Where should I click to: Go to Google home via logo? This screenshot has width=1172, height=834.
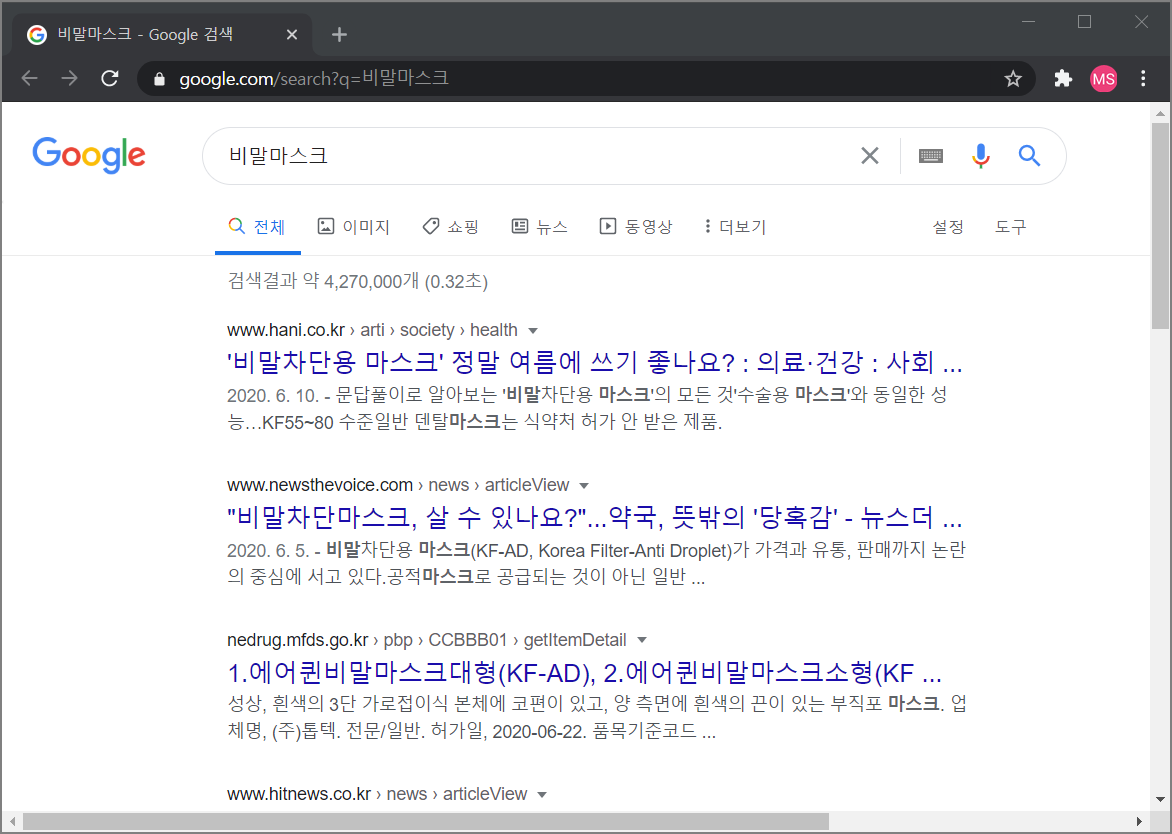pos(89,155)
